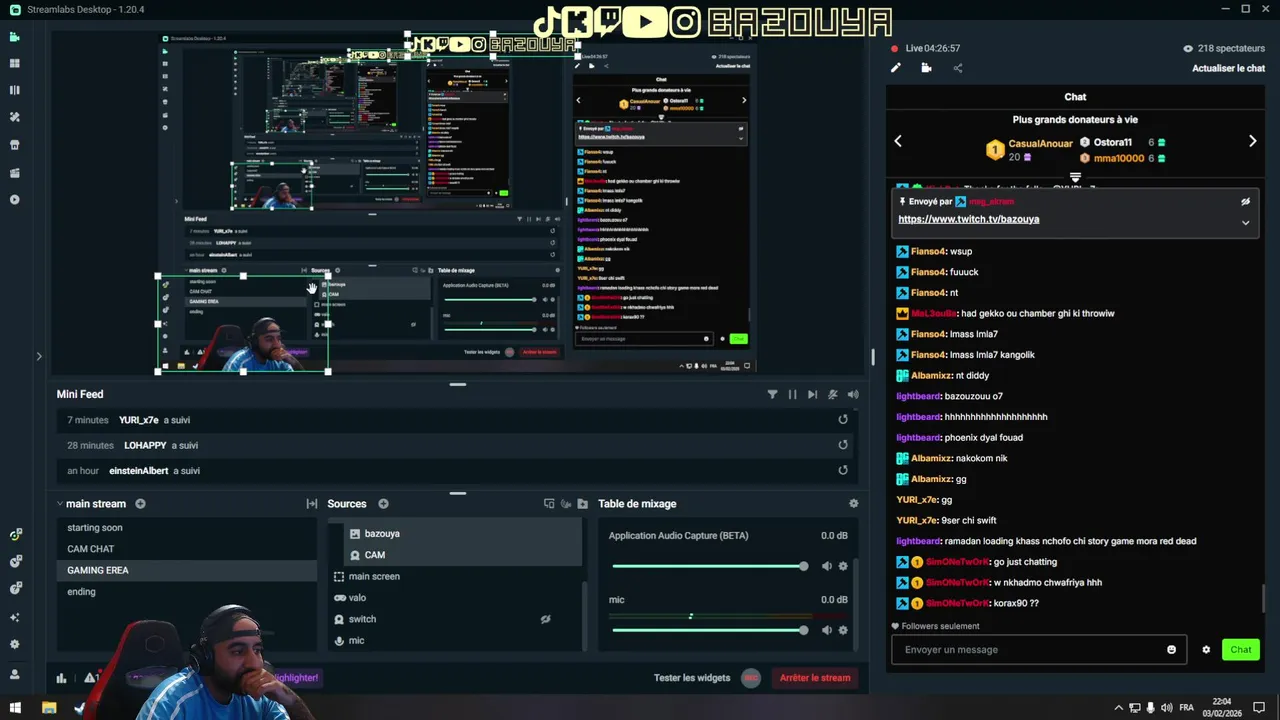Select the GAMING EREA scene
Screen dimensions: 1280x720
[x=187, y=570]
